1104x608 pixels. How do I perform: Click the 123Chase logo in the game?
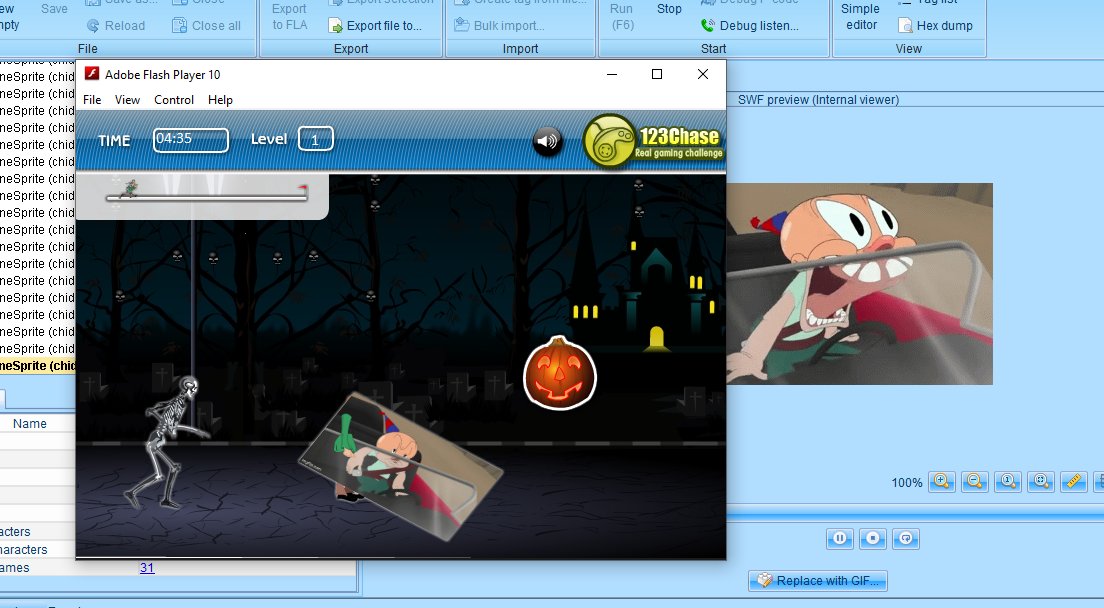coord(653,141)
